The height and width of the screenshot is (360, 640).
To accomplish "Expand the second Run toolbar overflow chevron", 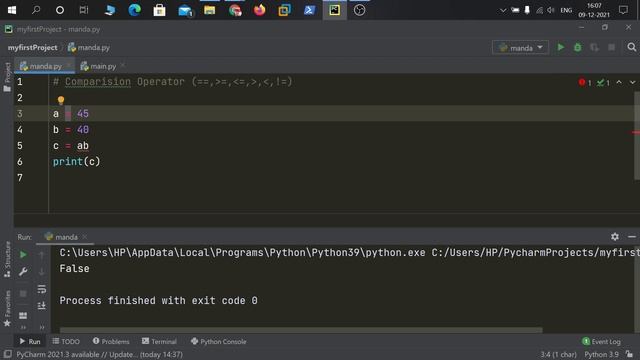I will (42, 327).
